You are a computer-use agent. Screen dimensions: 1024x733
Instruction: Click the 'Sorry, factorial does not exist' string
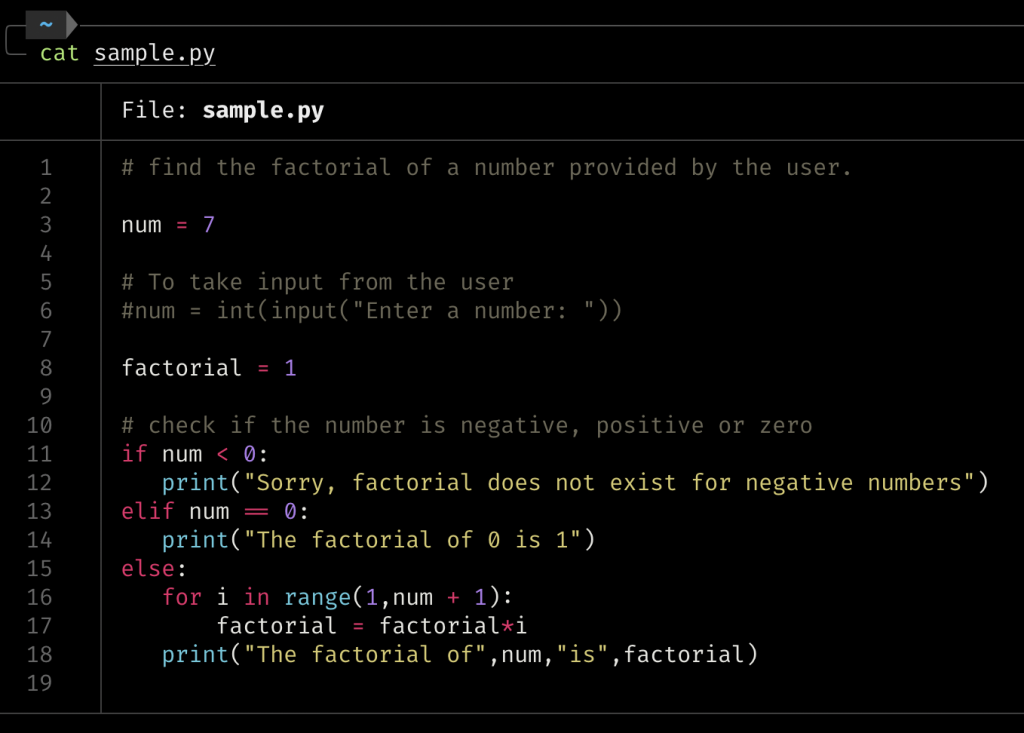coord(609,483)
